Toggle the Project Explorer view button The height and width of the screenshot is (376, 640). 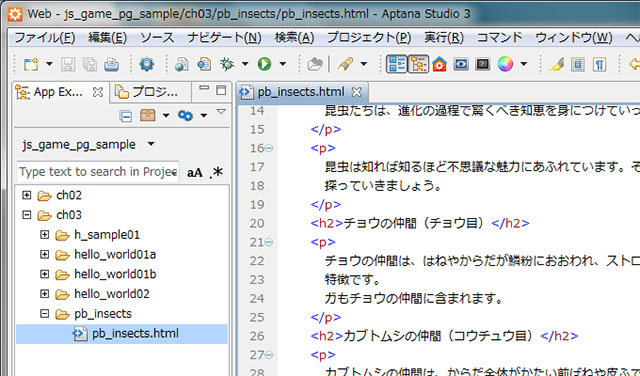coord(396,64)
